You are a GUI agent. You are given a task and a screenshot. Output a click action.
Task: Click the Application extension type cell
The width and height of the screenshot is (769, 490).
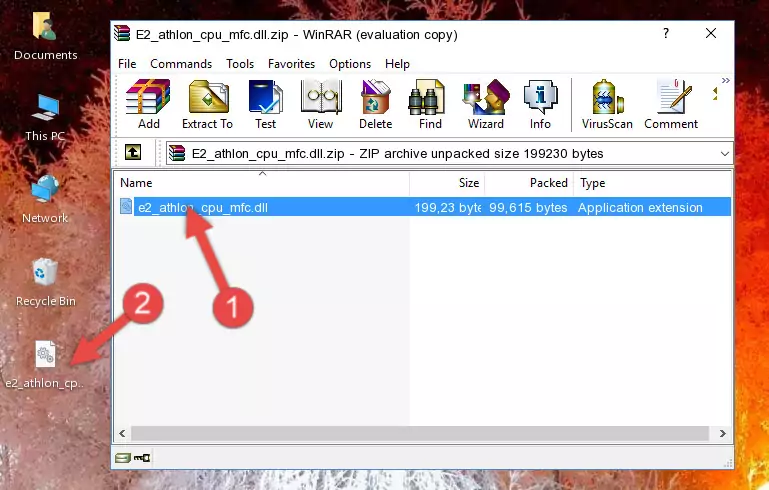[640, 207]
